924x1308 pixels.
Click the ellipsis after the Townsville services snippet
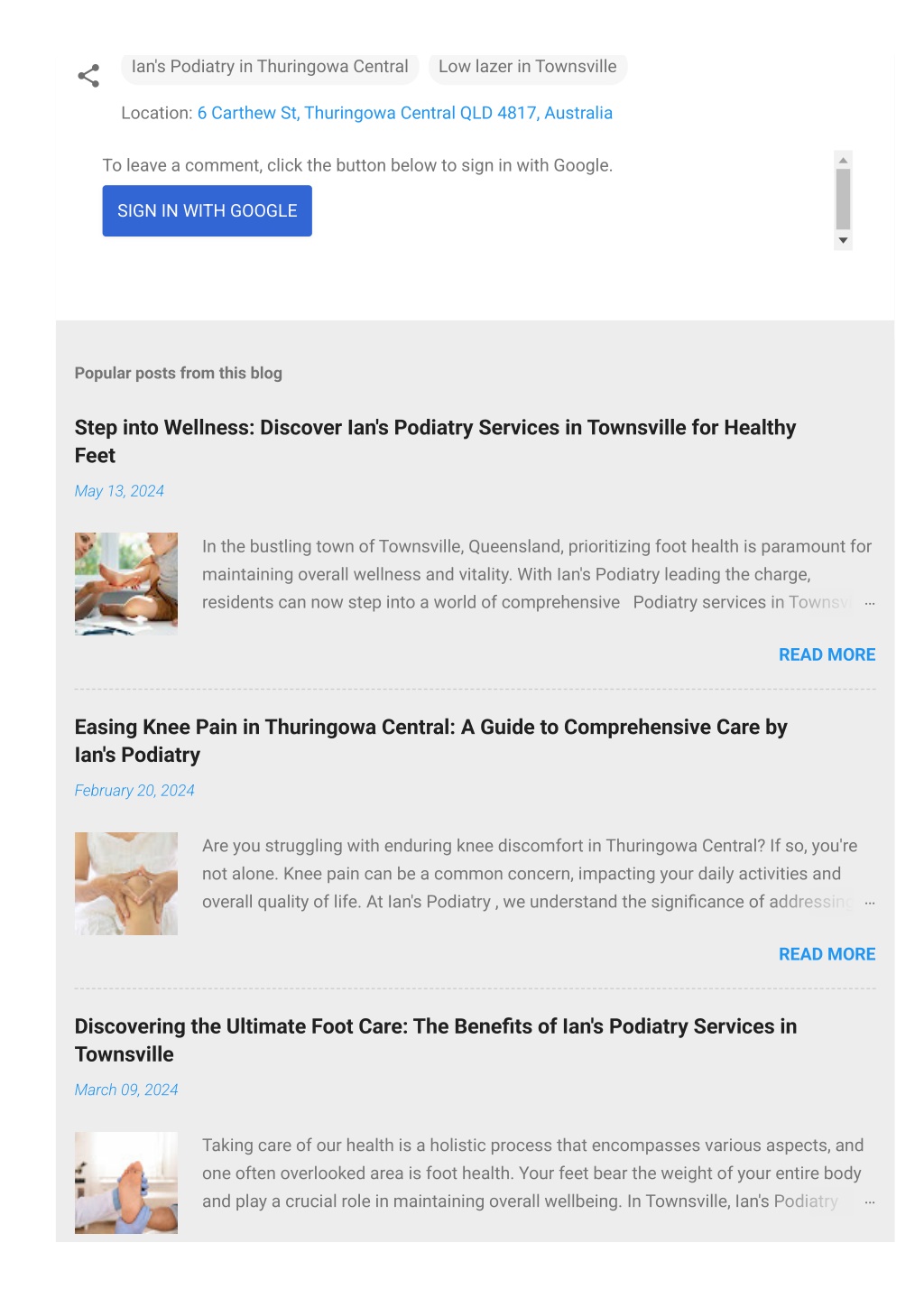point(870,603)
